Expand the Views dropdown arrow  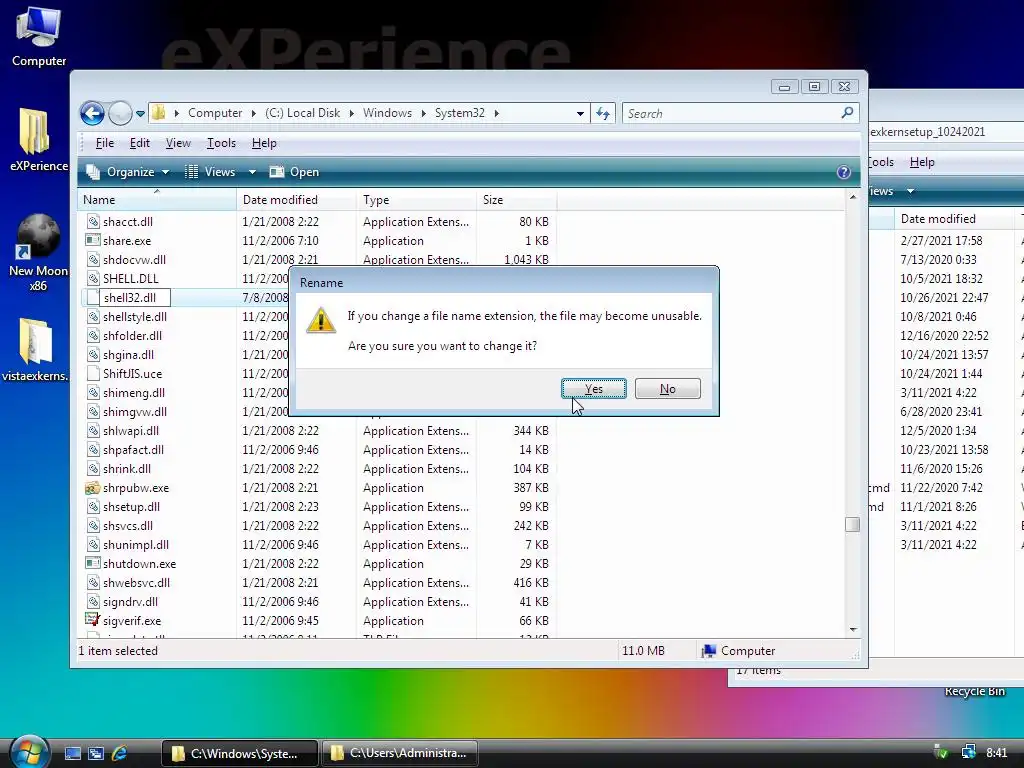tap(252, 172)
